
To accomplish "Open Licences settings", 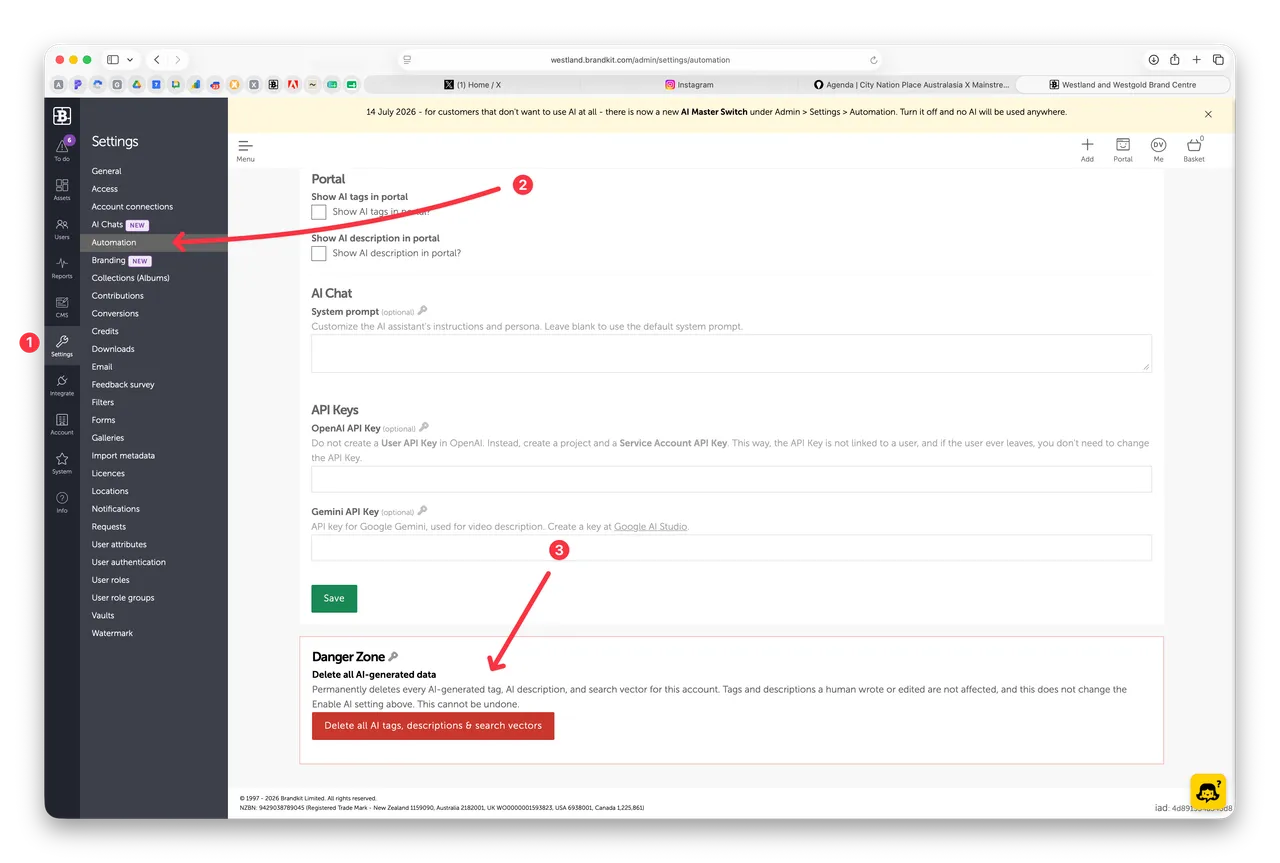I will pyautogui.click(x=108, y=473).
